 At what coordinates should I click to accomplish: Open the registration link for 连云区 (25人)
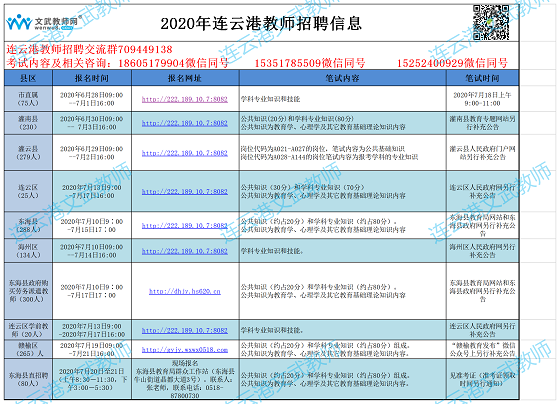(185, 191)
